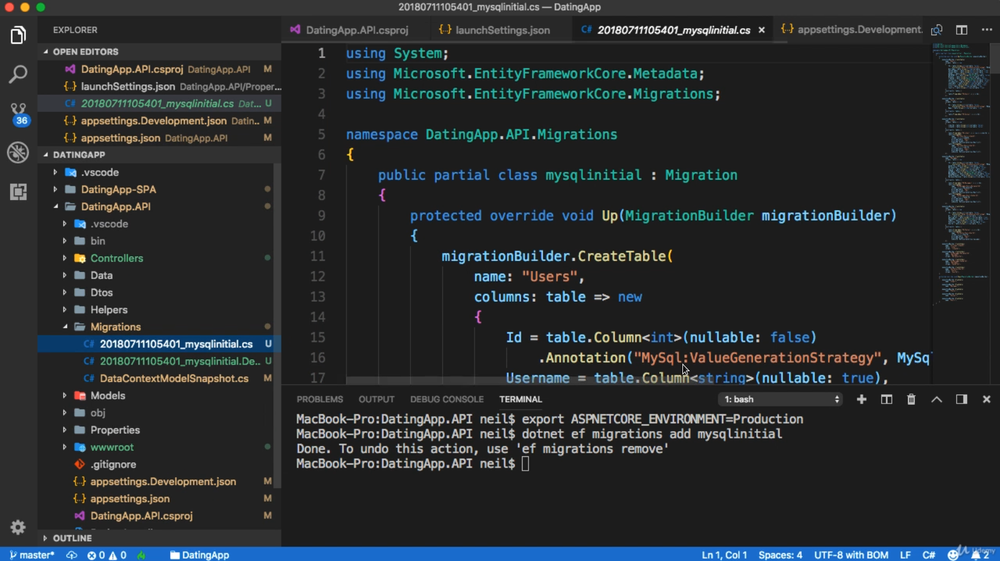This screenshot has width=1000, height=561.
Task: Open launchSettings.json in Open Editors list
Action: [159, 86]
